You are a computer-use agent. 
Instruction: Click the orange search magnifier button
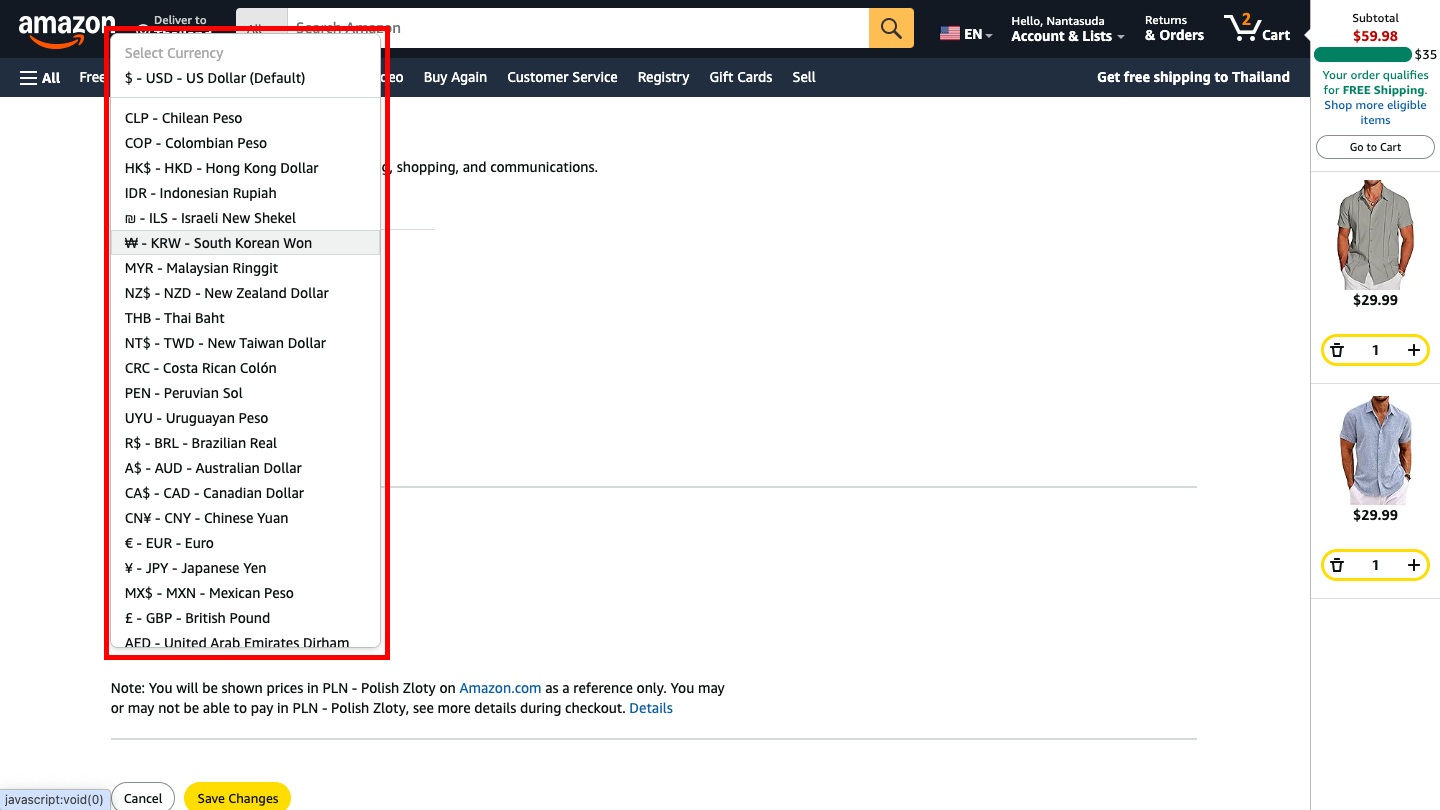[x=891, y=28]
